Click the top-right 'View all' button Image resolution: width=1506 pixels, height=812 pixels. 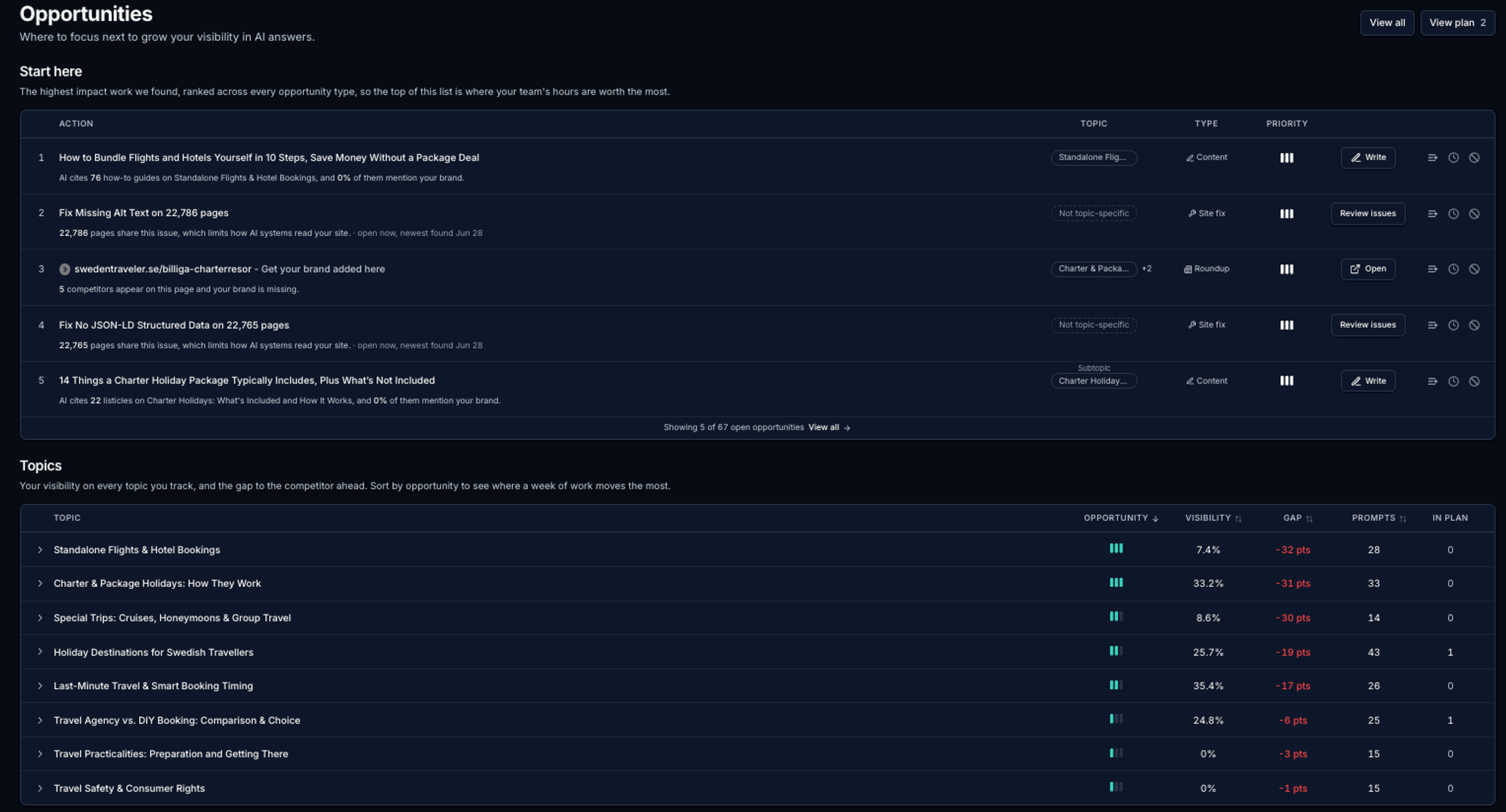[x=1387, y=23]
